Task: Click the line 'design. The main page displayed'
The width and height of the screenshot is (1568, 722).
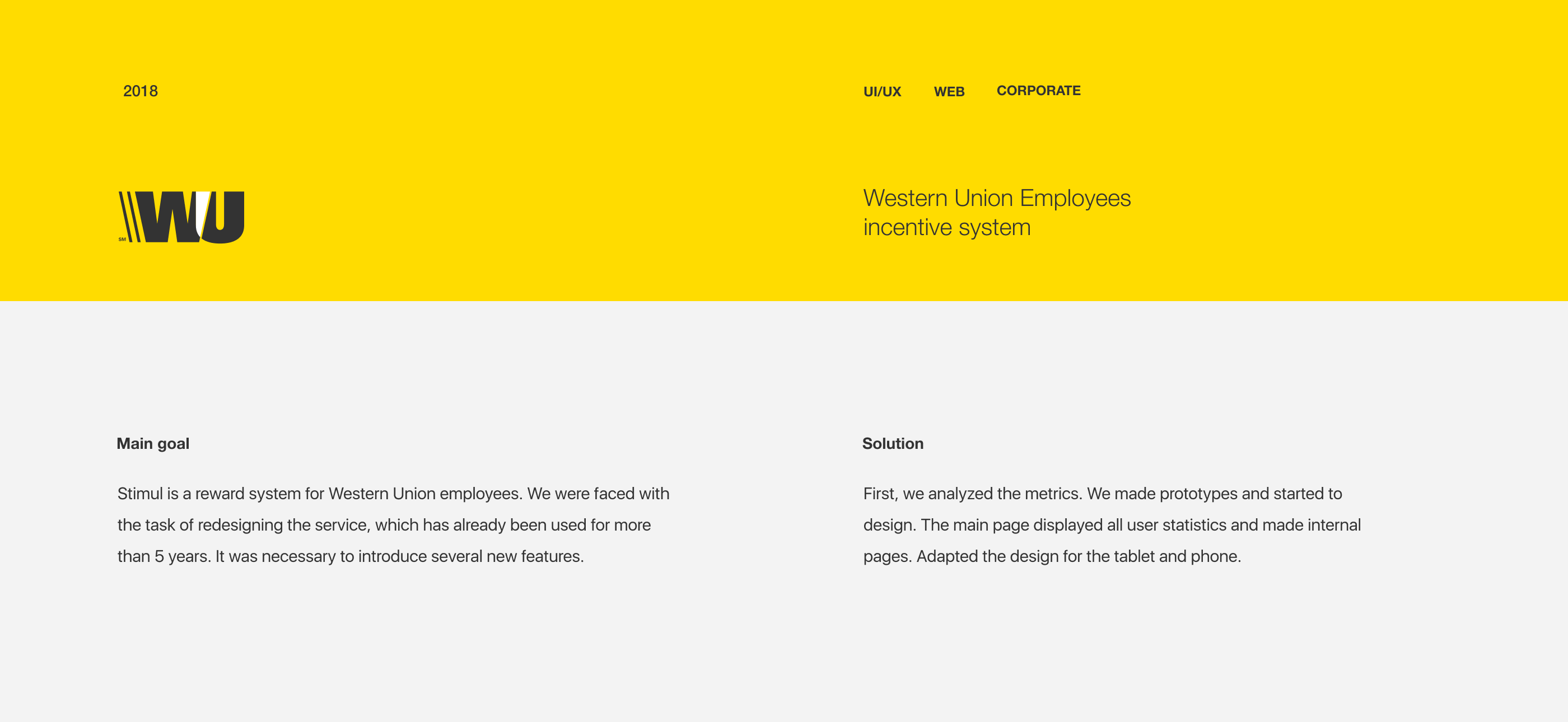Action: (x=1112, y=525)
